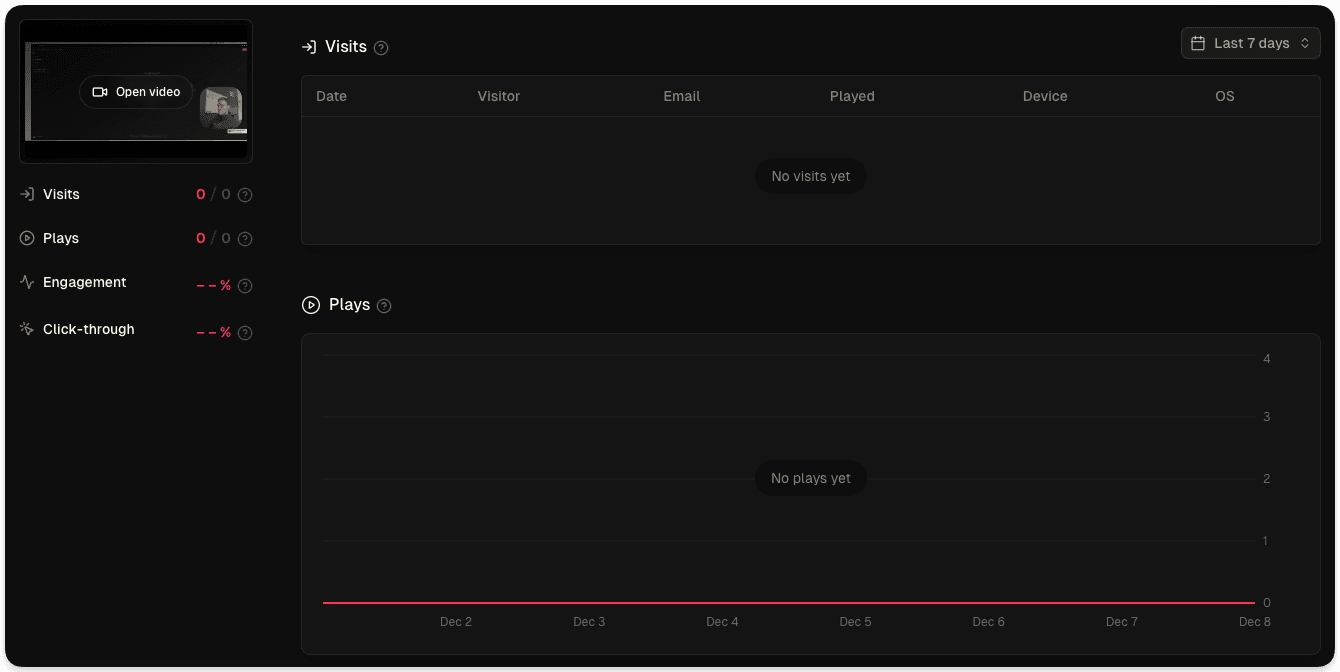Open the Visits help tooltip in sidebar
The image size is (1340, 672).
point(245,194)
